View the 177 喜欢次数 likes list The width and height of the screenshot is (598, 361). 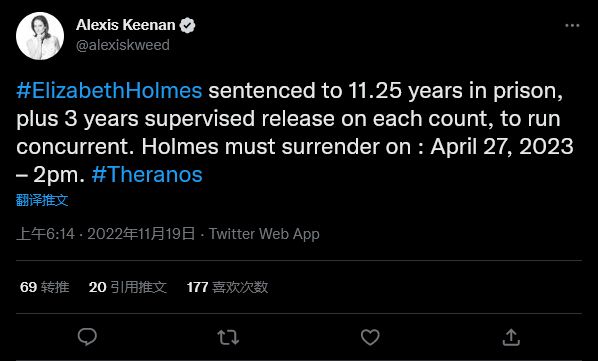click(x=227, y=287)
